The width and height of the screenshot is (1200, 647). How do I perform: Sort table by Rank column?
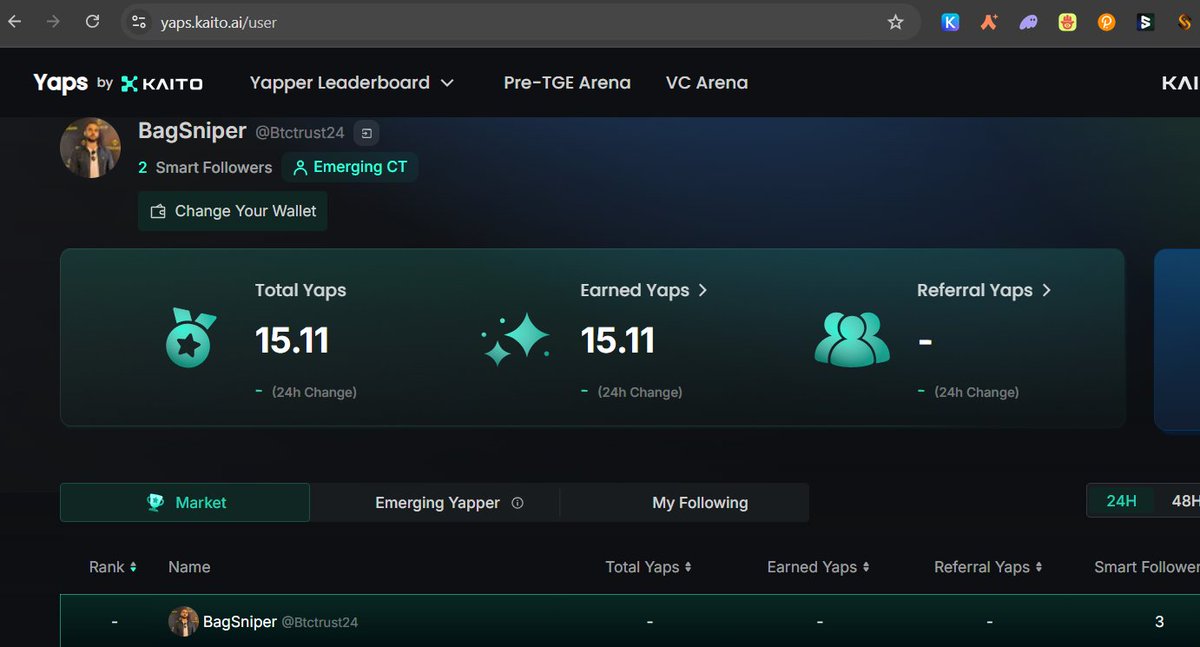[x=112, y=567]
